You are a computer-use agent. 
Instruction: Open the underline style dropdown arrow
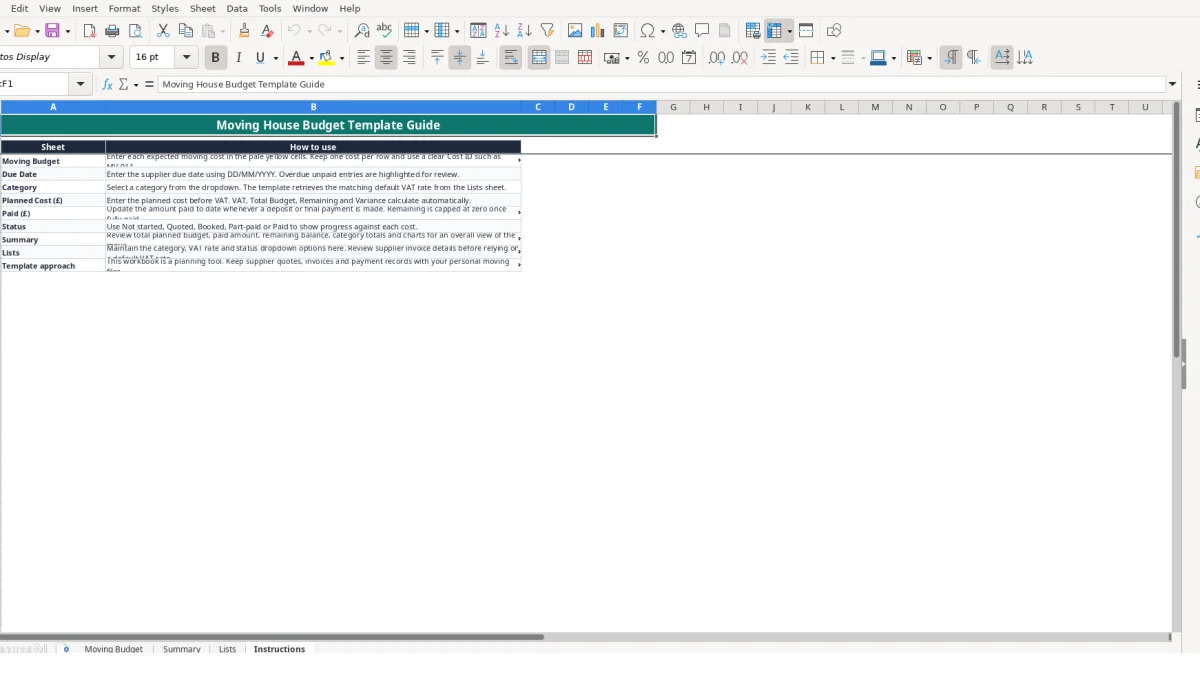pos(276,58)
